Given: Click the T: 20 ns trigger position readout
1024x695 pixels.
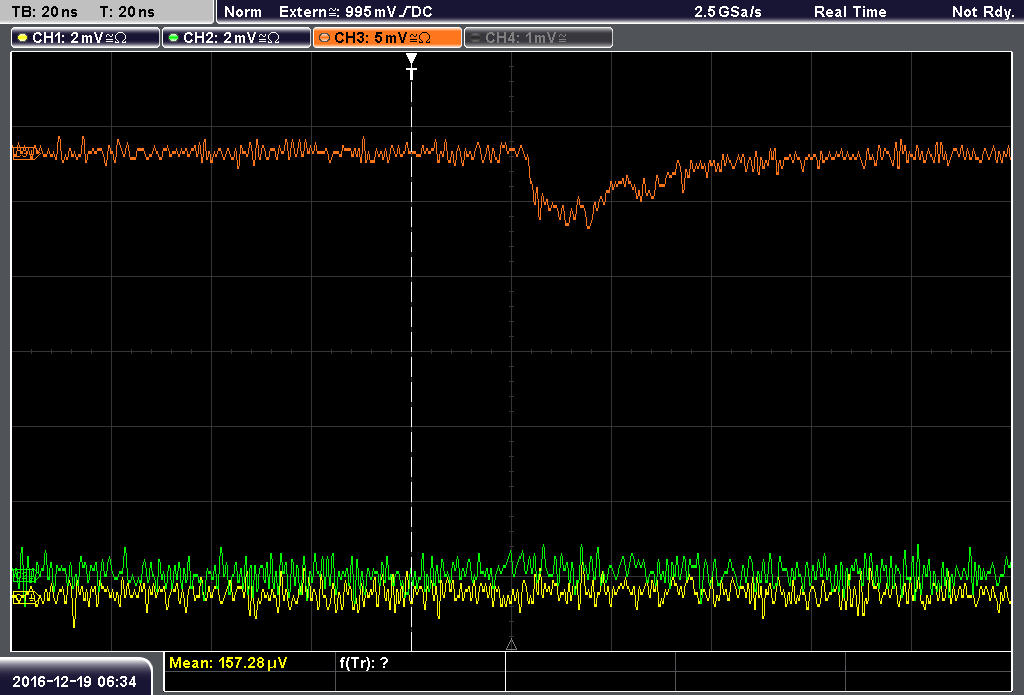Looking at the screenshot, I should click(127, 12).
